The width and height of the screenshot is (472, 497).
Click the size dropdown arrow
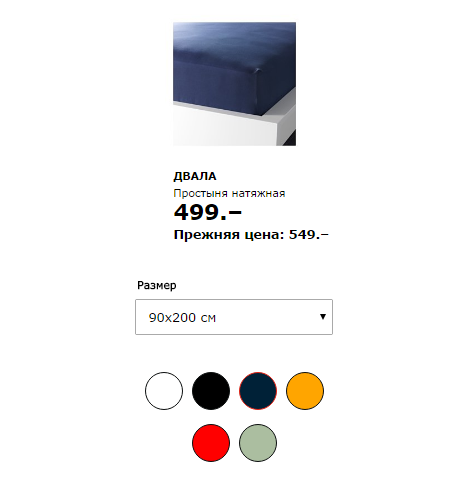pyautogui.click(x=323, y=317)
